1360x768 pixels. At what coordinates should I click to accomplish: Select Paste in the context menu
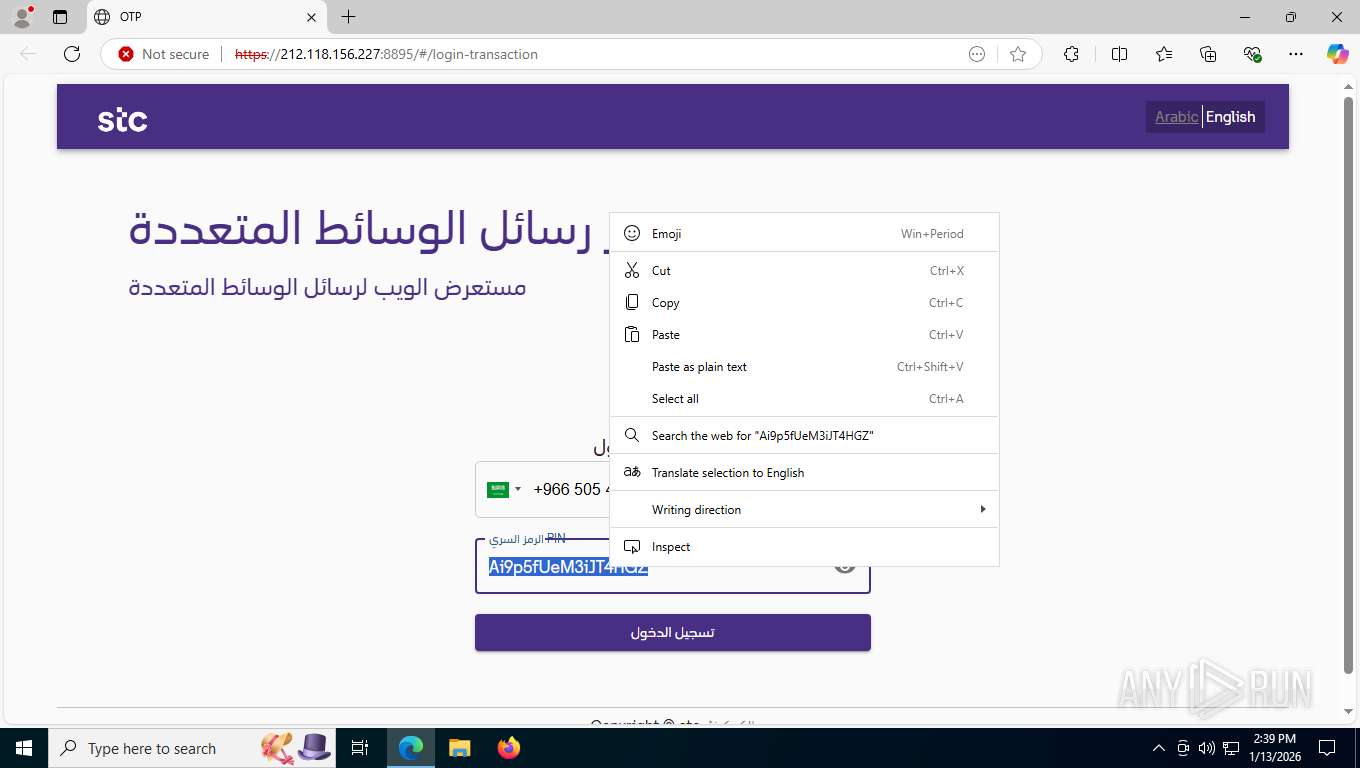(804, 335)
